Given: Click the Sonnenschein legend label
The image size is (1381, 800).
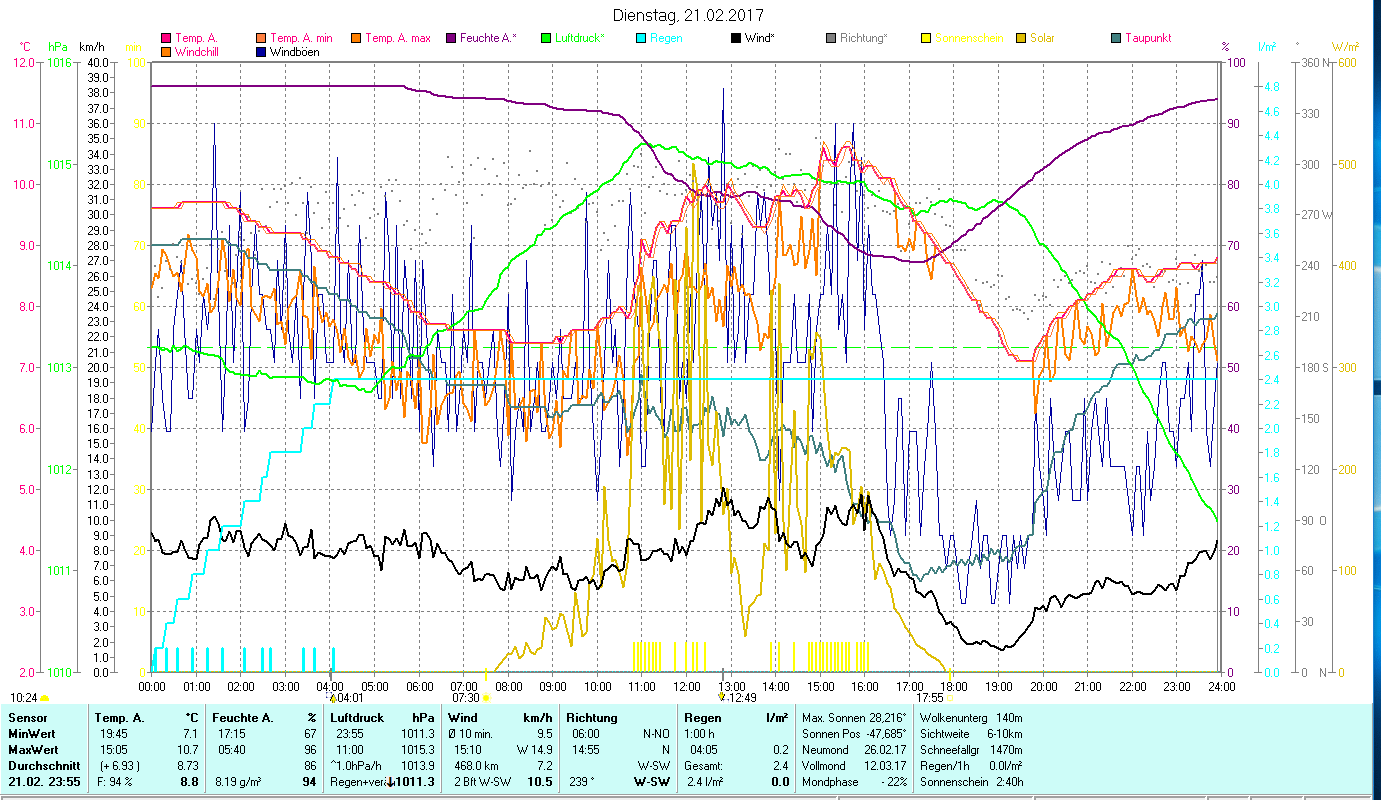Looking at the screenshot, I should pos(969,38).
